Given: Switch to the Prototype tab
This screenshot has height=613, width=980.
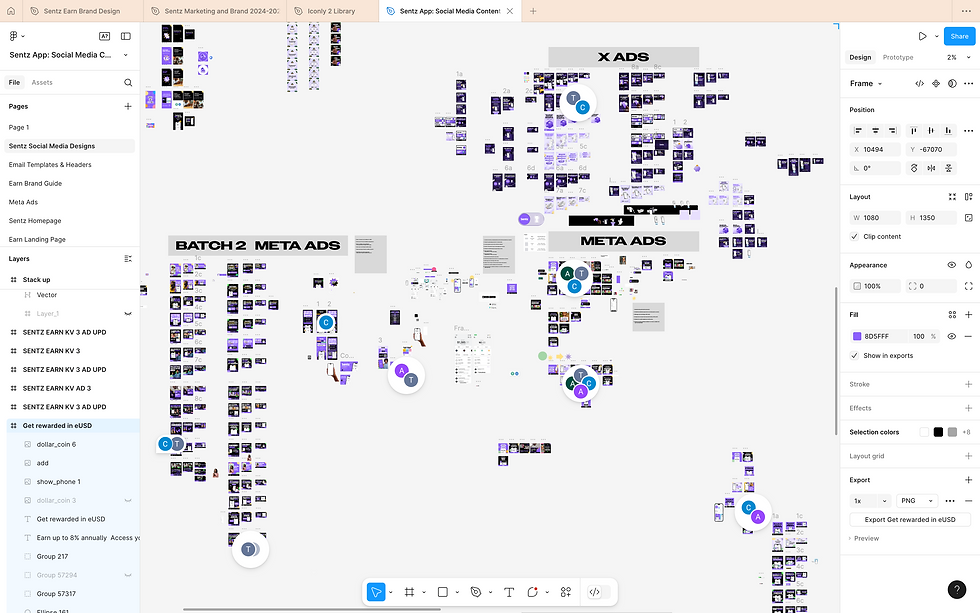Looking at the screenshot, I should (x=898, y=57).
